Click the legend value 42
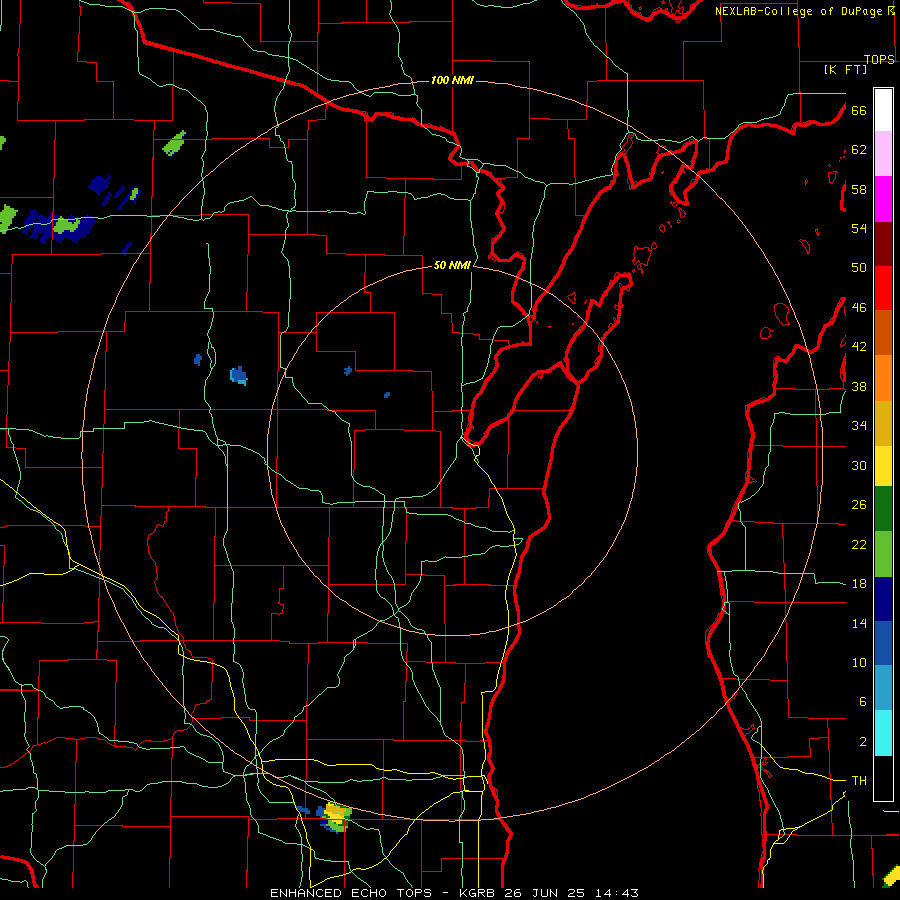The width and height of the screenshot is (900, 900). [x=859, y=347]
